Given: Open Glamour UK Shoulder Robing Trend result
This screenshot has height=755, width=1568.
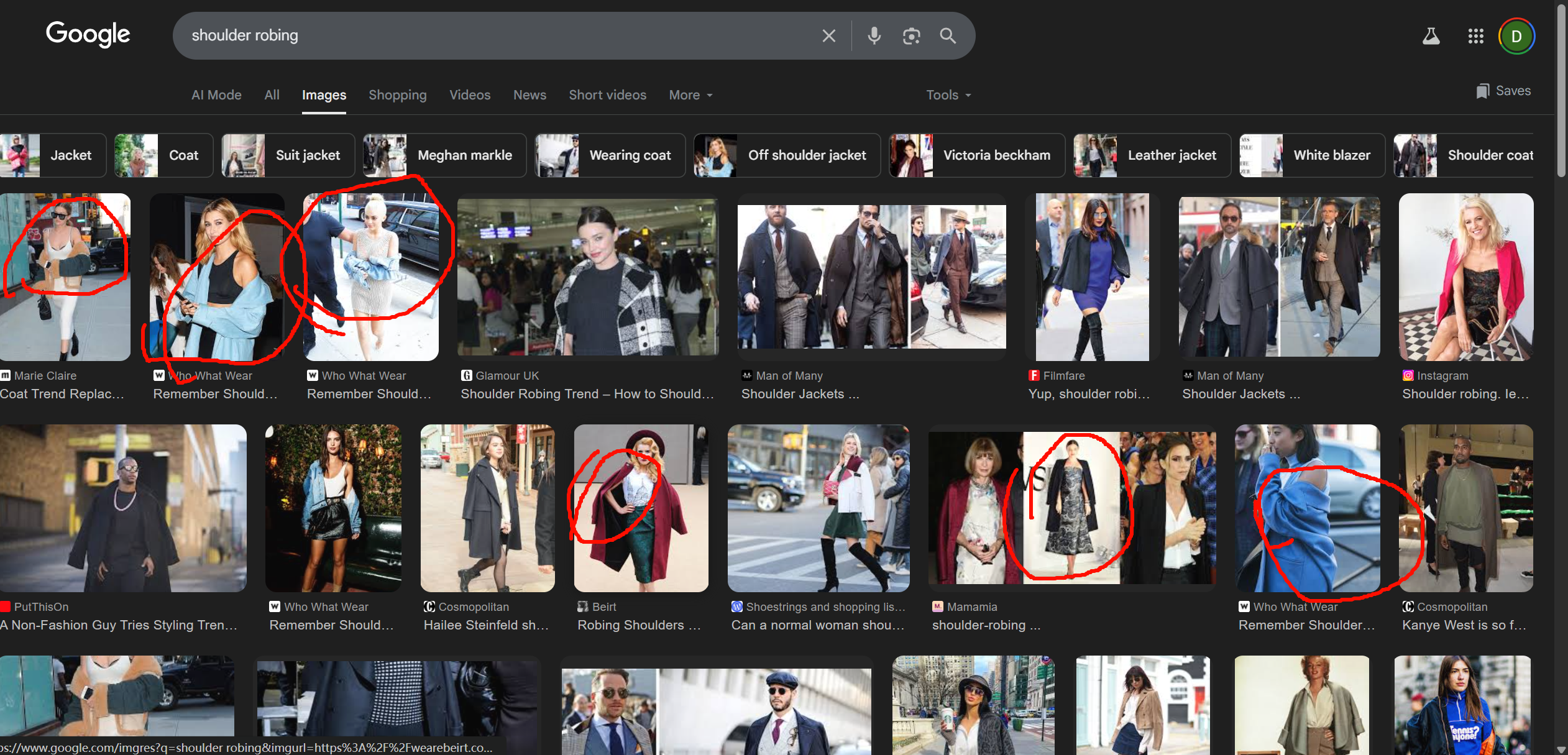Looking at the screenshot, I should pos(587,277).
